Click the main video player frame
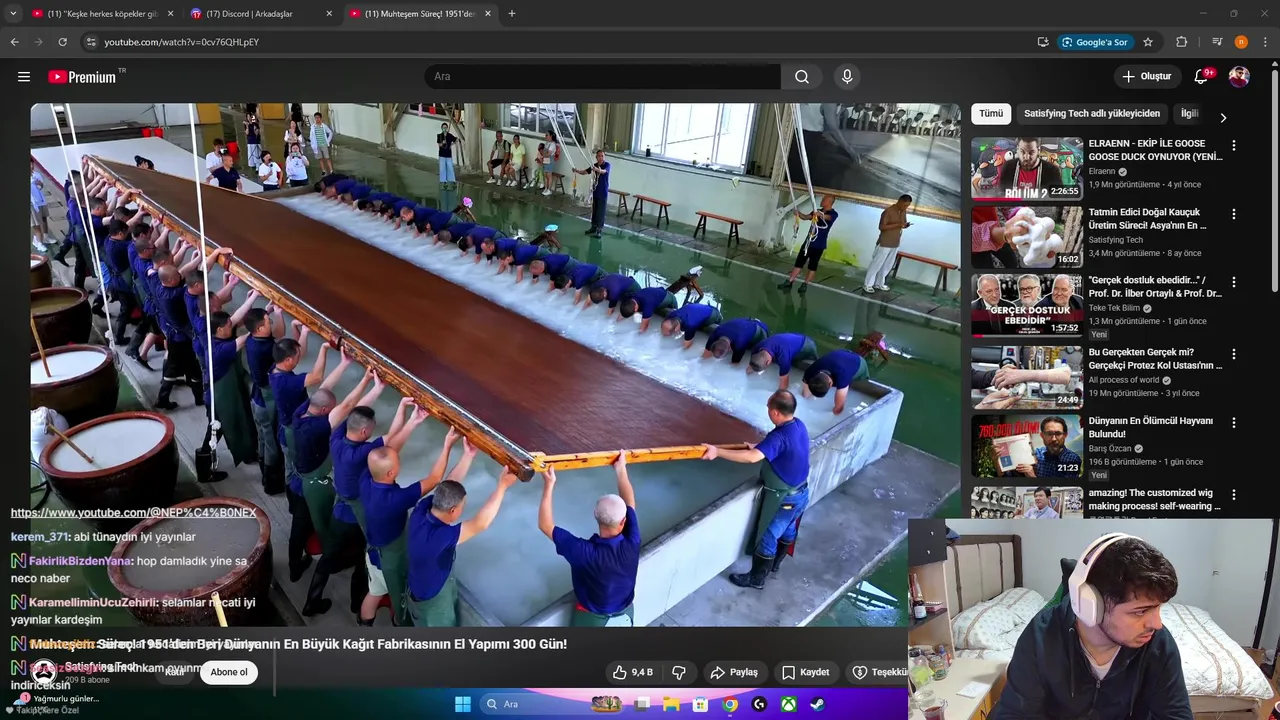 pos(495,365)
